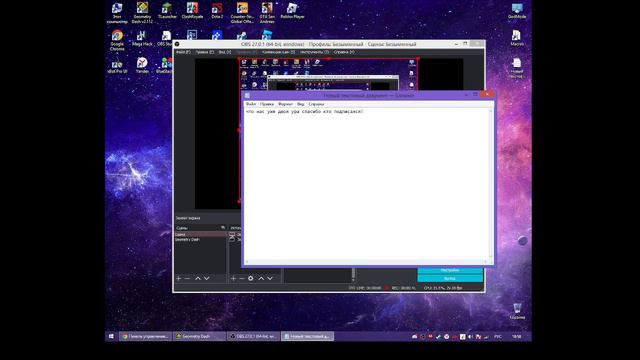The width and height of the screenshot is (640, 360).
Task: Switch to the Notepad taskbar item
Action: [x=307, y=336]
